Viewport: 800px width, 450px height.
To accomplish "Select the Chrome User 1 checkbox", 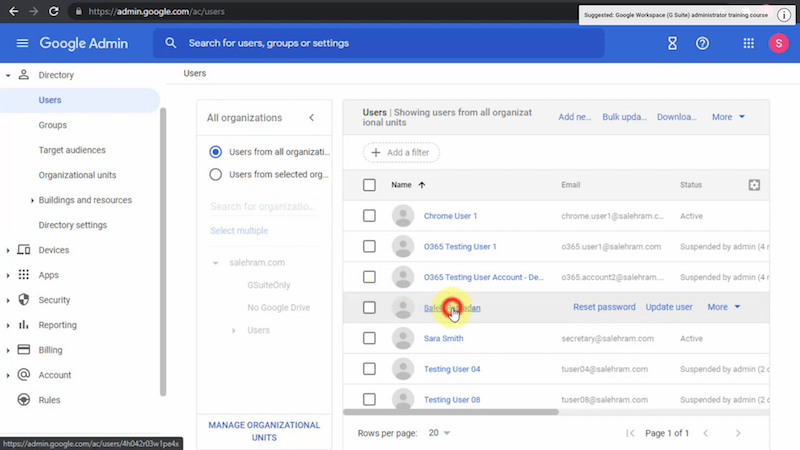I will pyautogui.click(x=369, y=216).
